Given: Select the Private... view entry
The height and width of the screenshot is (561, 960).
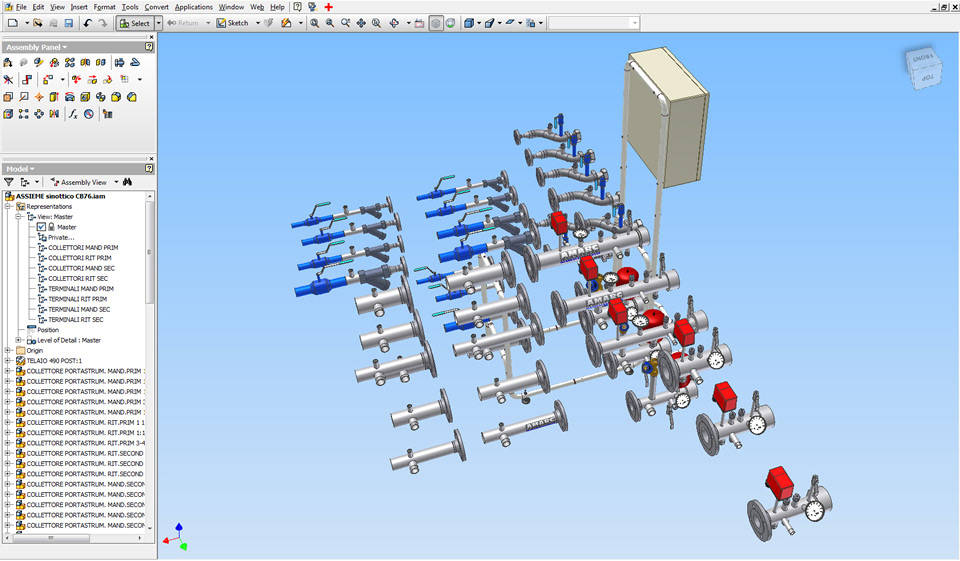Looking at the screenshot, I should tap(61, 238).
